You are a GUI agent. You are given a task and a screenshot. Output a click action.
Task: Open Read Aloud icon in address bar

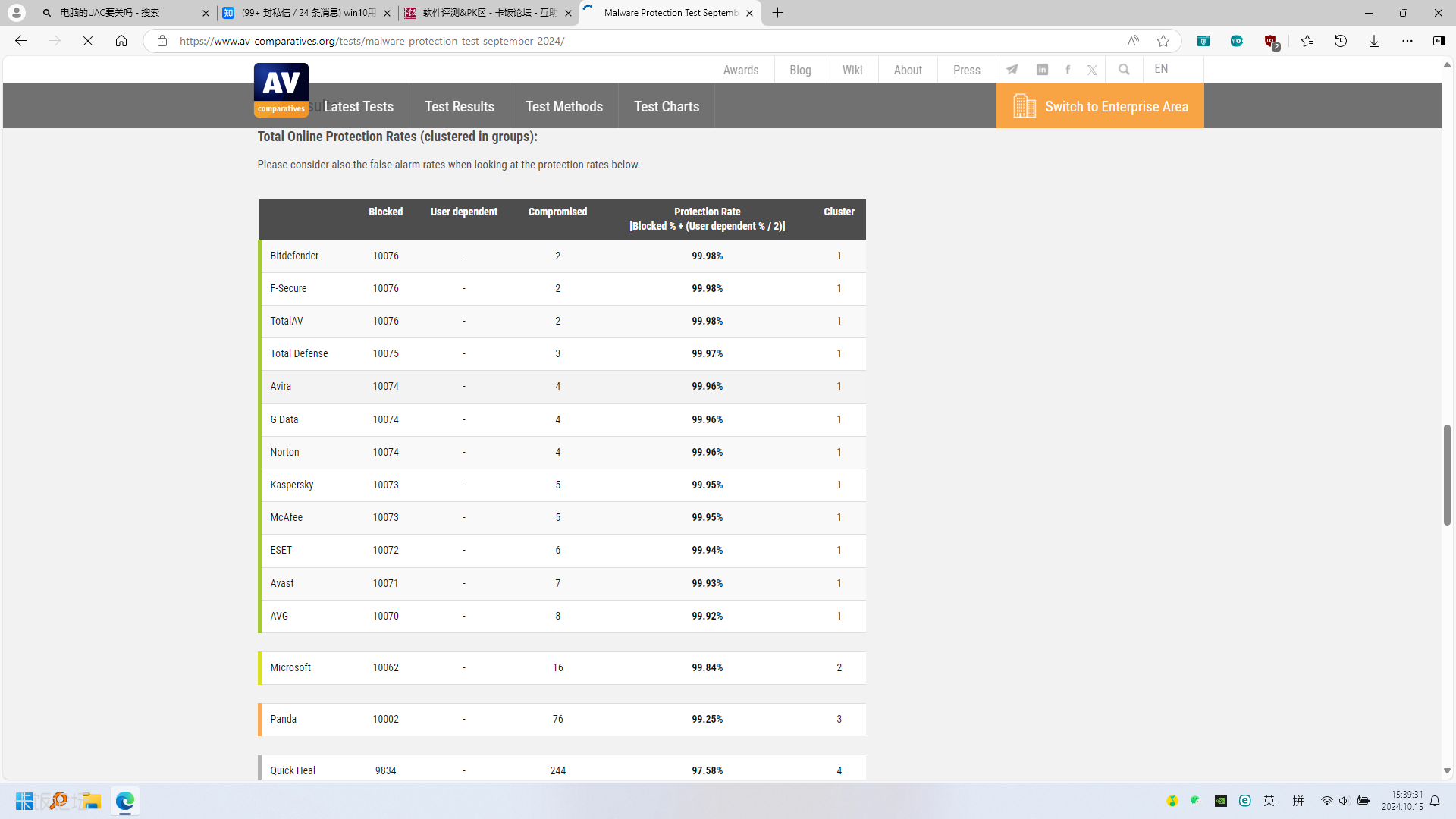(x=1133, y=41)
